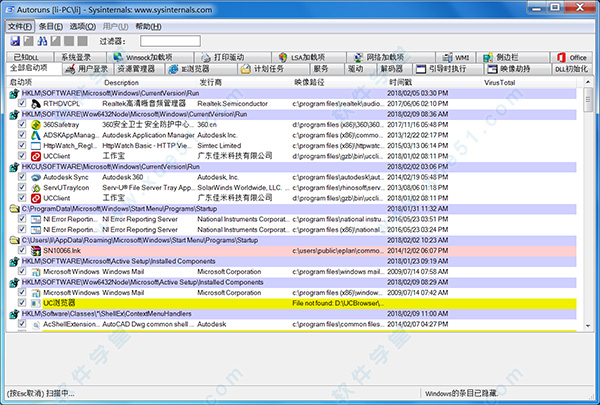The height and width of the screenshot is (405, 600).
Task: Select the HKLM\SOFTWARE\Microsoft\Active Setup\Installed Components row
Action: pyautogui.click(x=292, y=261)
